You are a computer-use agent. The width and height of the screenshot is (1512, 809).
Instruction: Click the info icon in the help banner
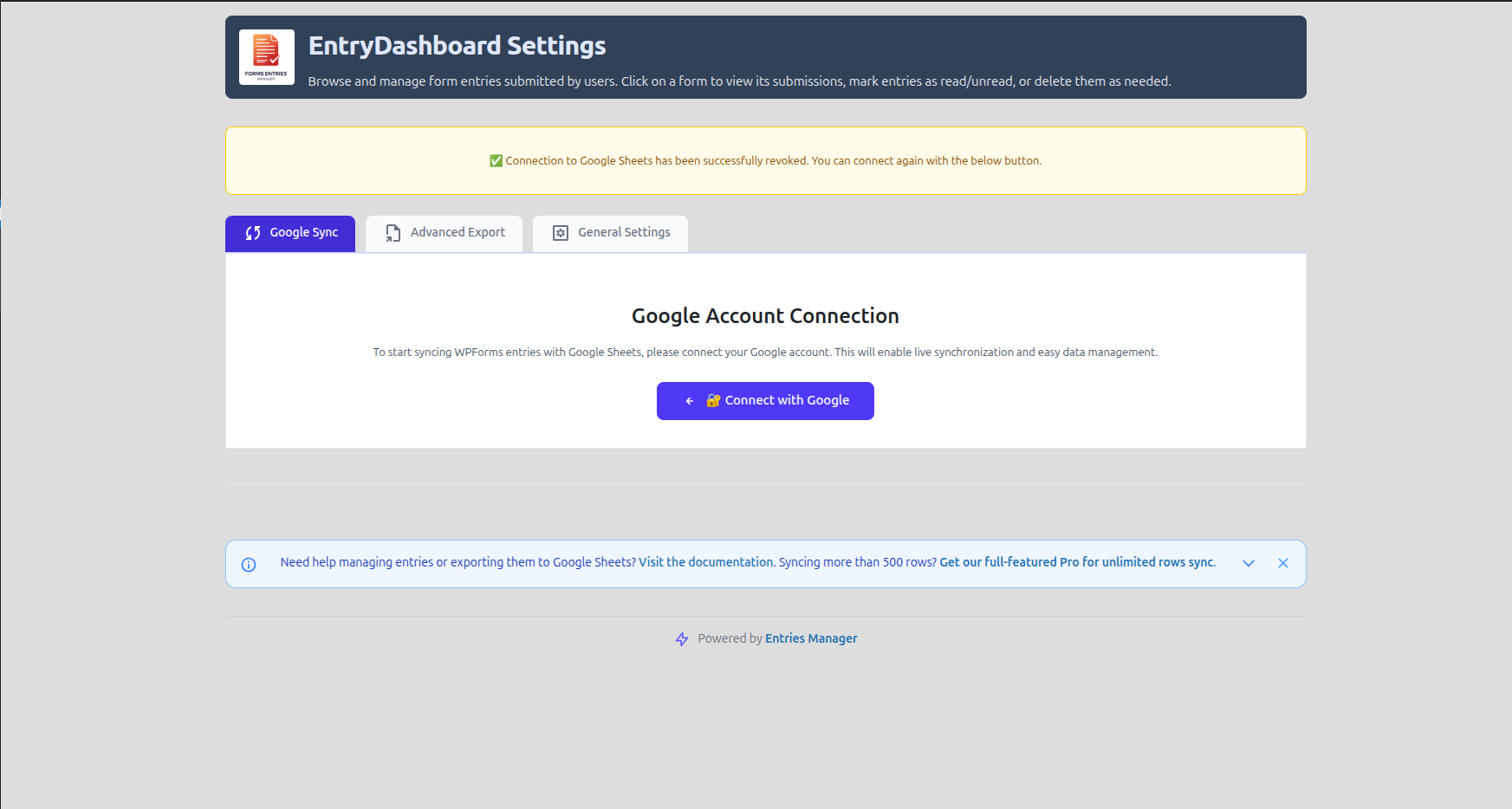point(249,564)
